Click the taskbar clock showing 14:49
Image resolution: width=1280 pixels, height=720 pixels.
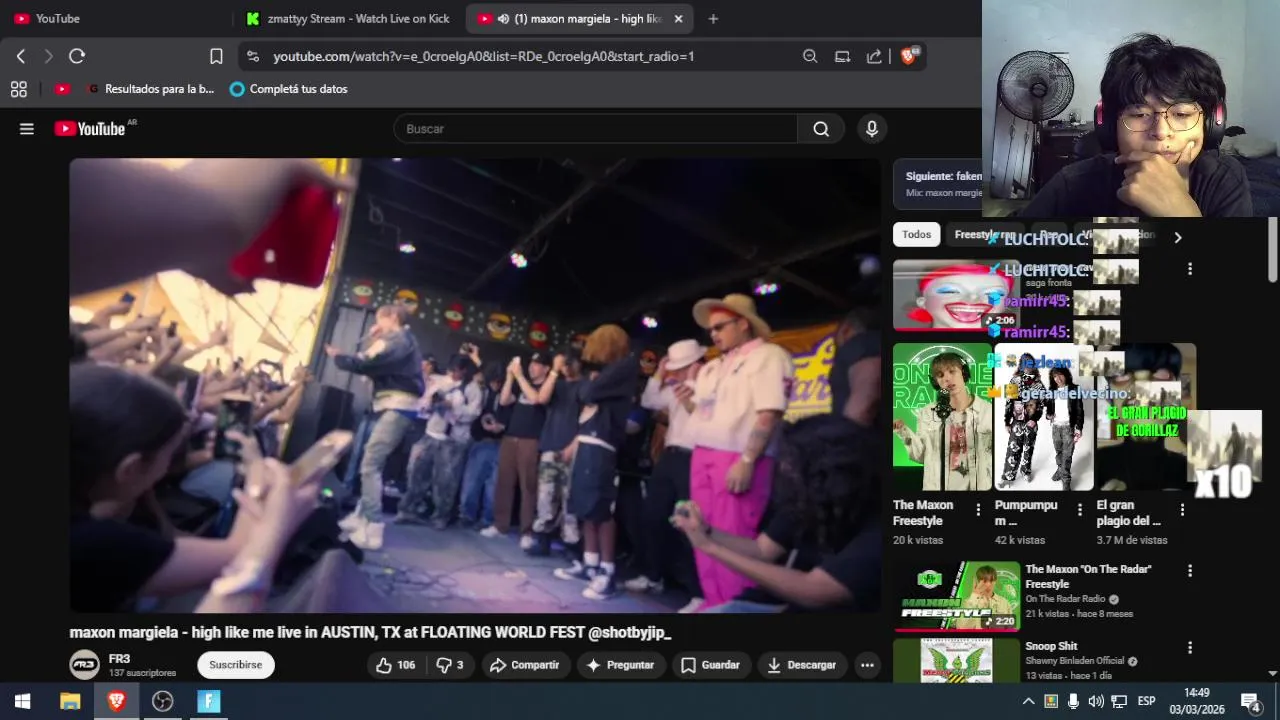[1196, 701]
